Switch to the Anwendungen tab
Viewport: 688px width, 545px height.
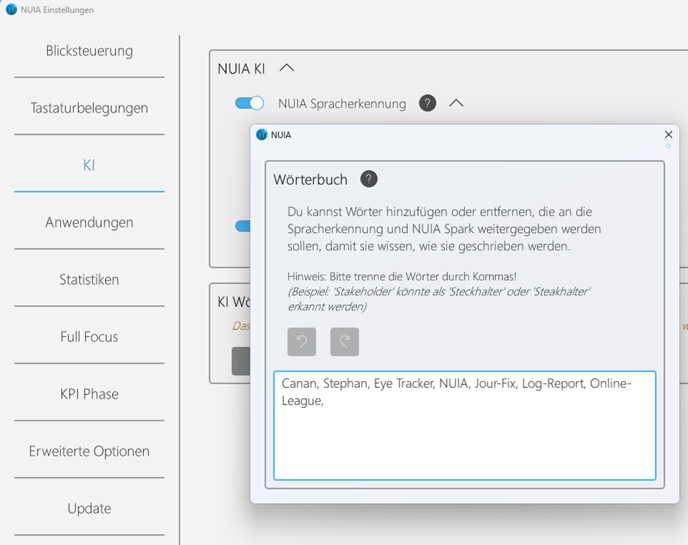[89, 222]
